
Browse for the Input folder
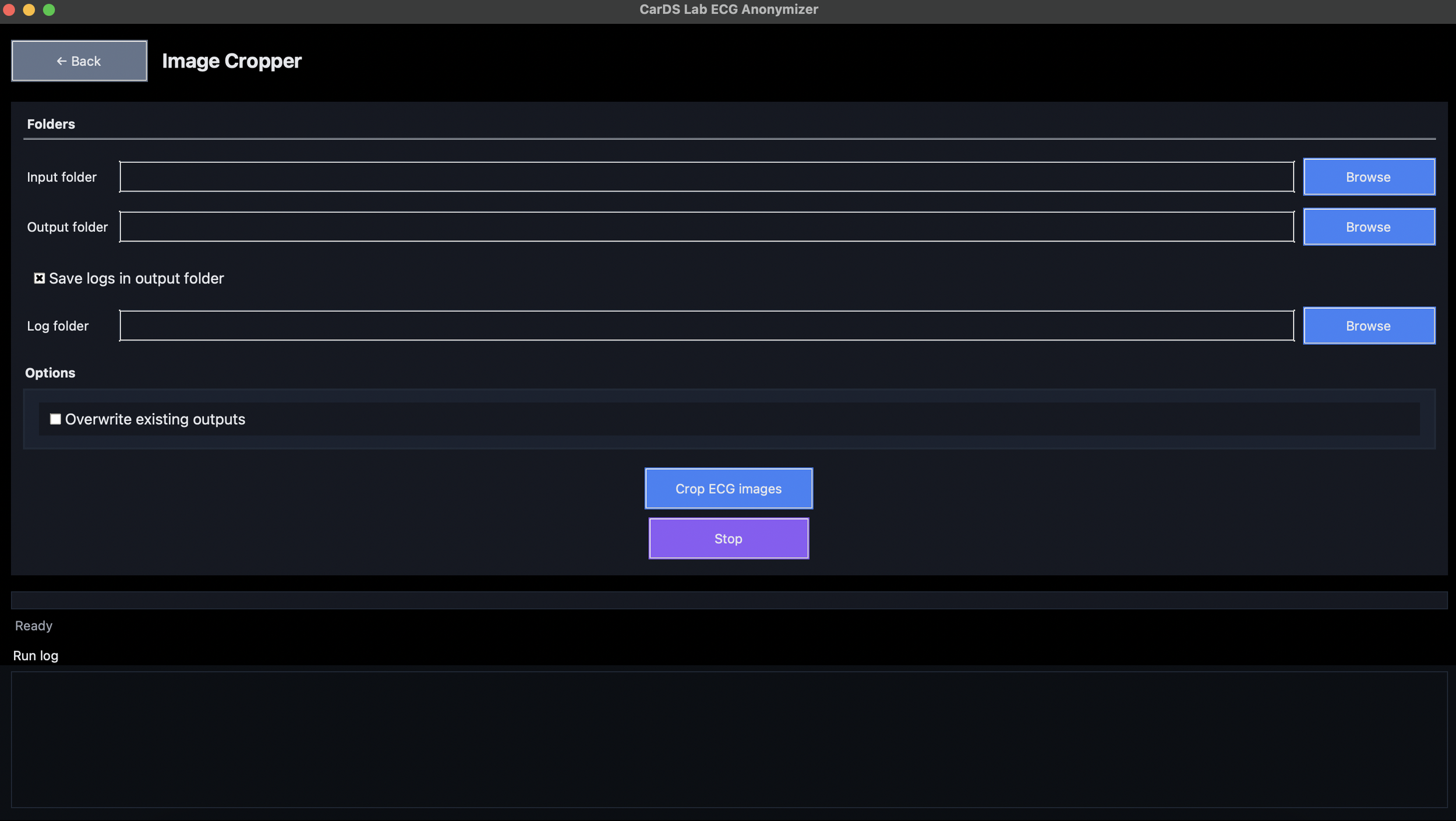click(1368, 177)
